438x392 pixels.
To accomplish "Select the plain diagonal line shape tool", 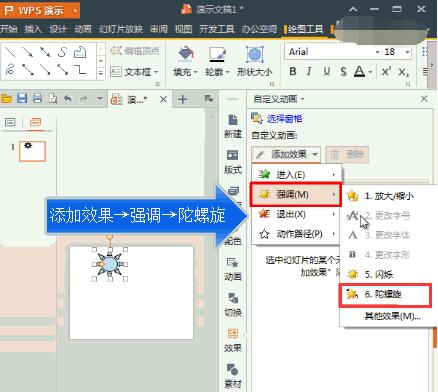I will point(10,52).
